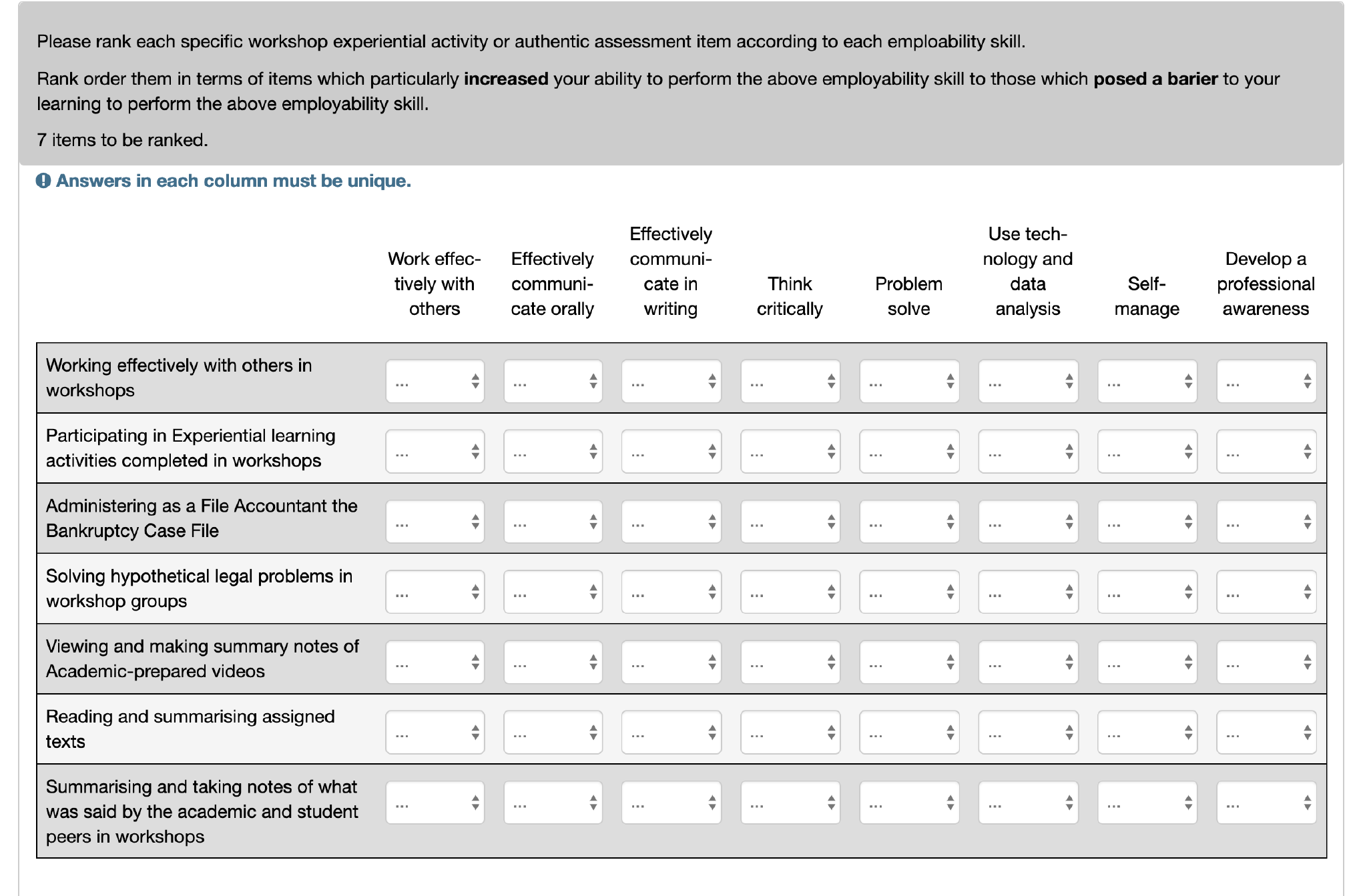Open 'Effectively communicate orally' dropdown for Experiential learning activities row
This screenshot has height=896, width=1367.
[553, 452]
